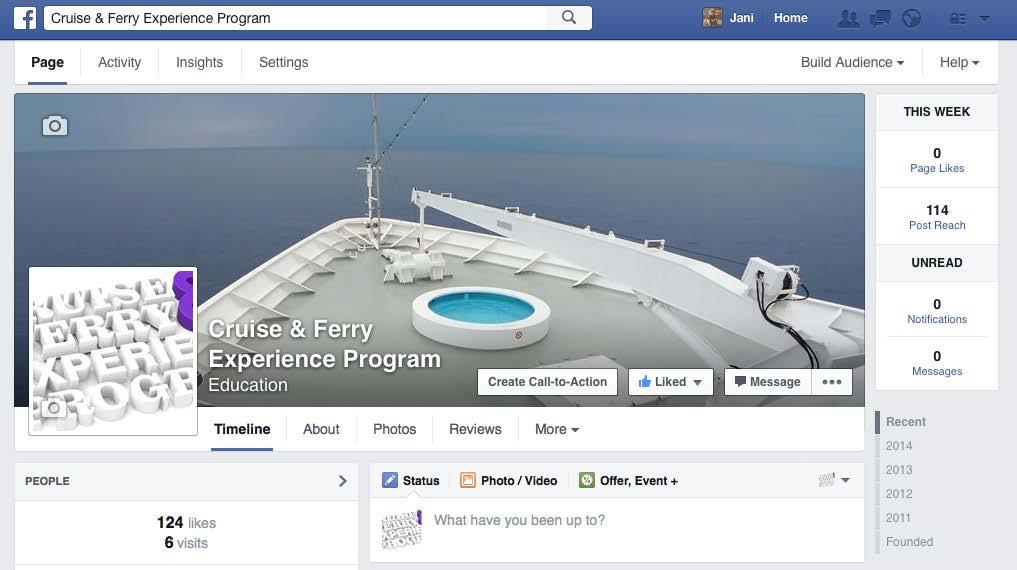1017x570 pixels.
Task: Click the Message button
Action: click(x=767, y=382)
